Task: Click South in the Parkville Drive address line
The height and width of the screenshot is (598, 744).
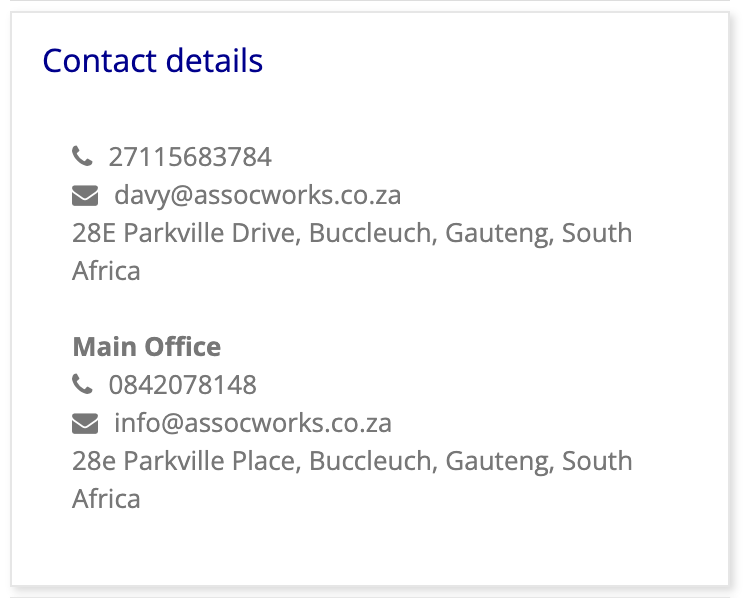Action: (597, 233)
